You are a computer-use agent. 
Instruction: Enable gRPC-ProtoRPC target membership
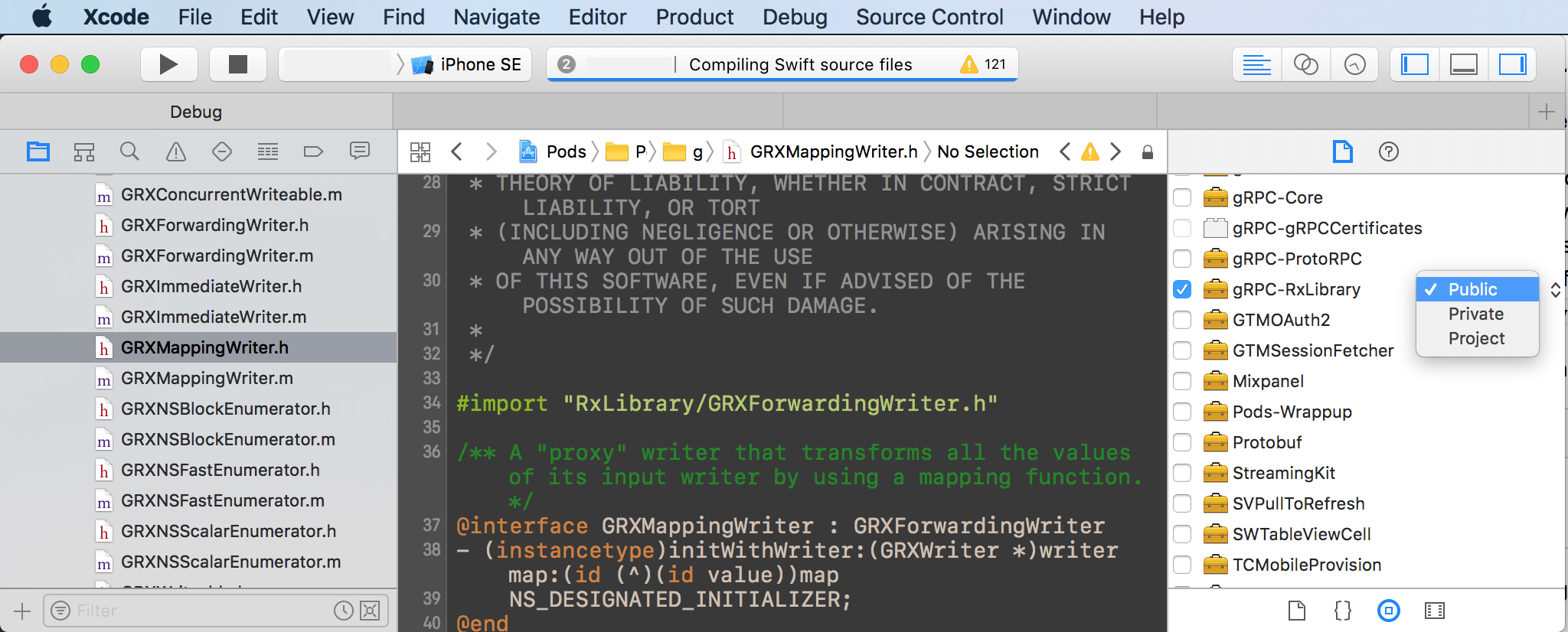(x=1182, y=259)
